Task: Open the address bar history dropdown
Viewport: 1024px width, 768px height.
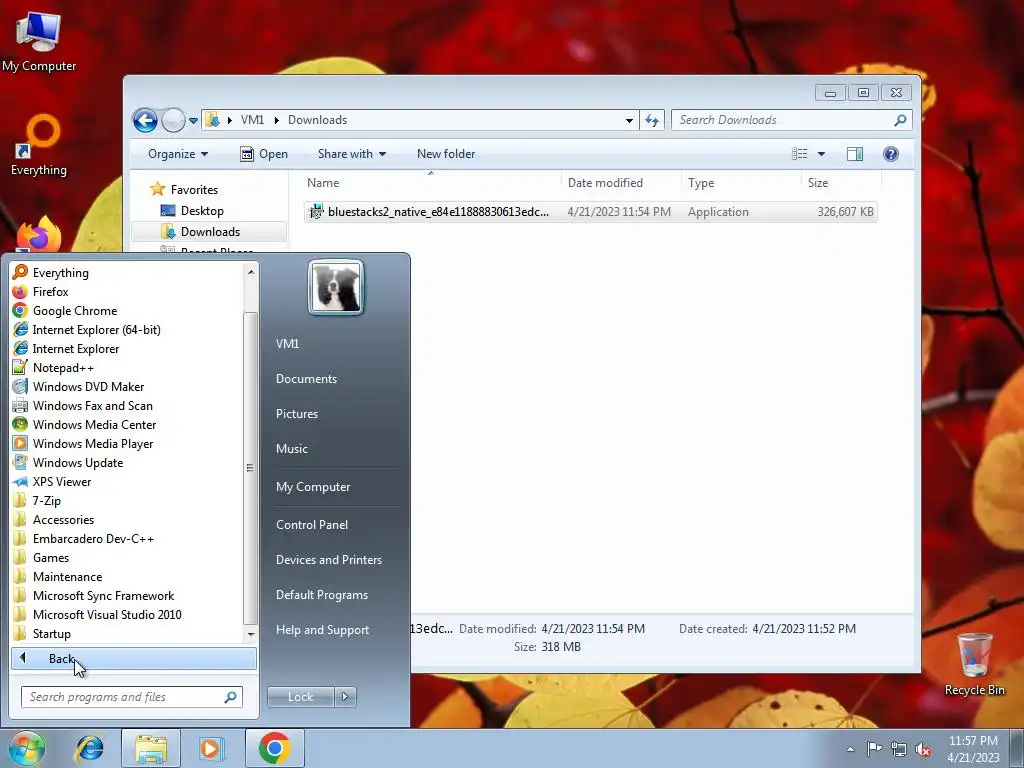Action: 629,120
